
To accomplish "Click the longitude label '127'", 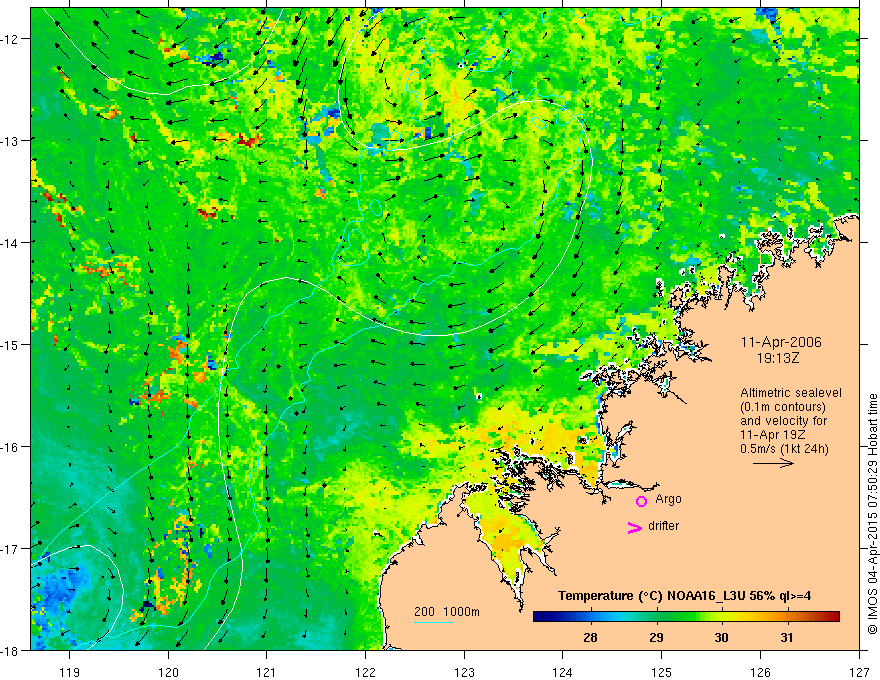I will [x=859, y=672].
